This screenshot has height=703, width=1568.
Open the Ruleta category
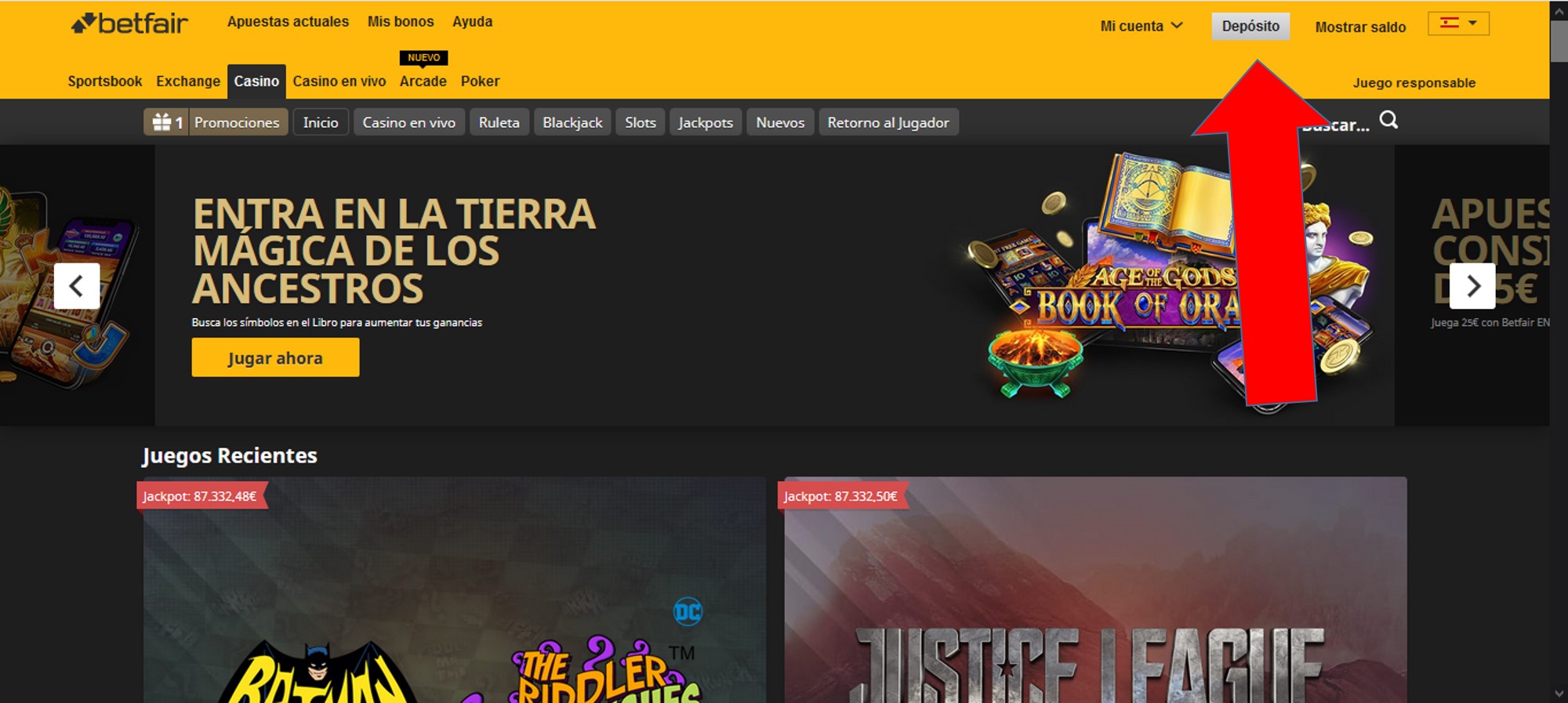point(499,122)
